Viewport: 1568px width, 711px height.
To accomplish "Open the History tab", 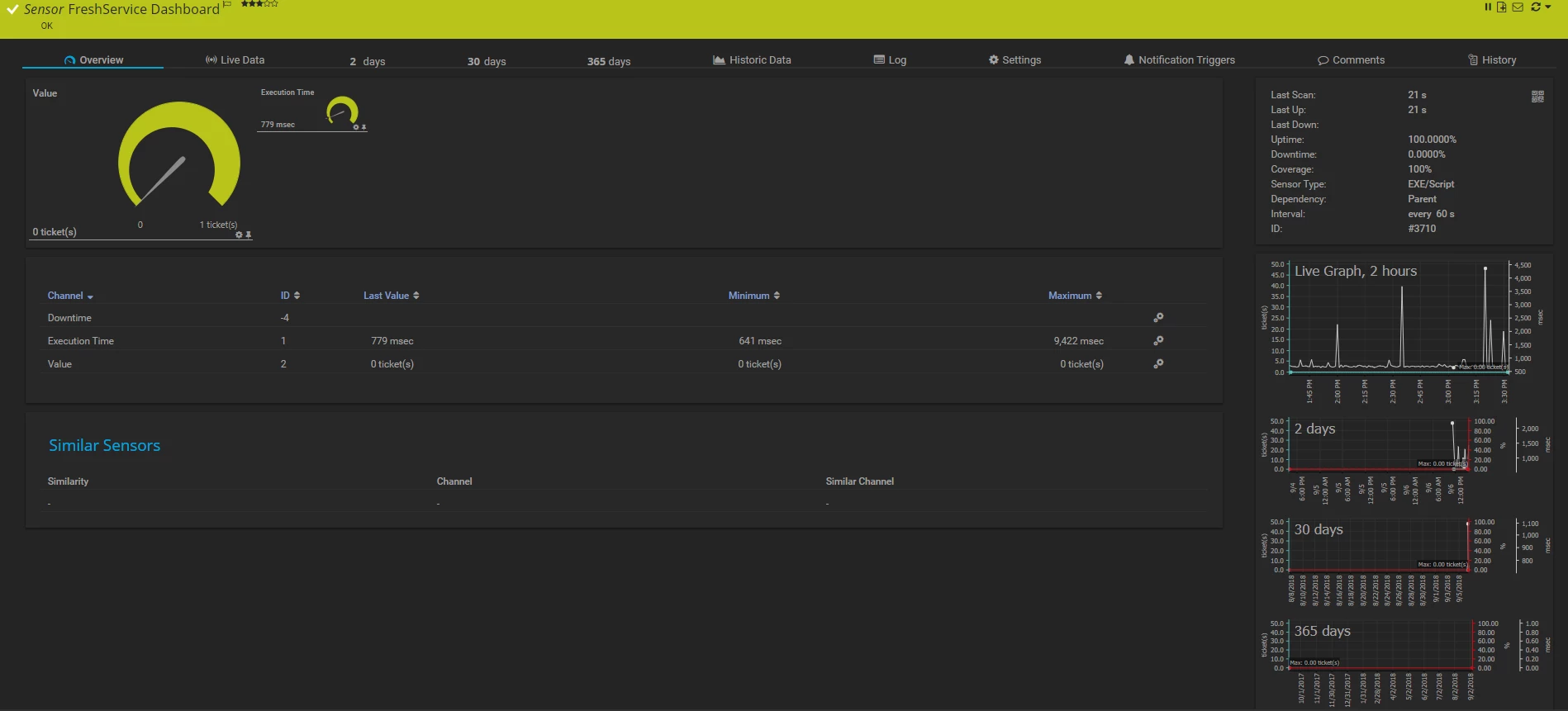I will [x=1492, y=60].
